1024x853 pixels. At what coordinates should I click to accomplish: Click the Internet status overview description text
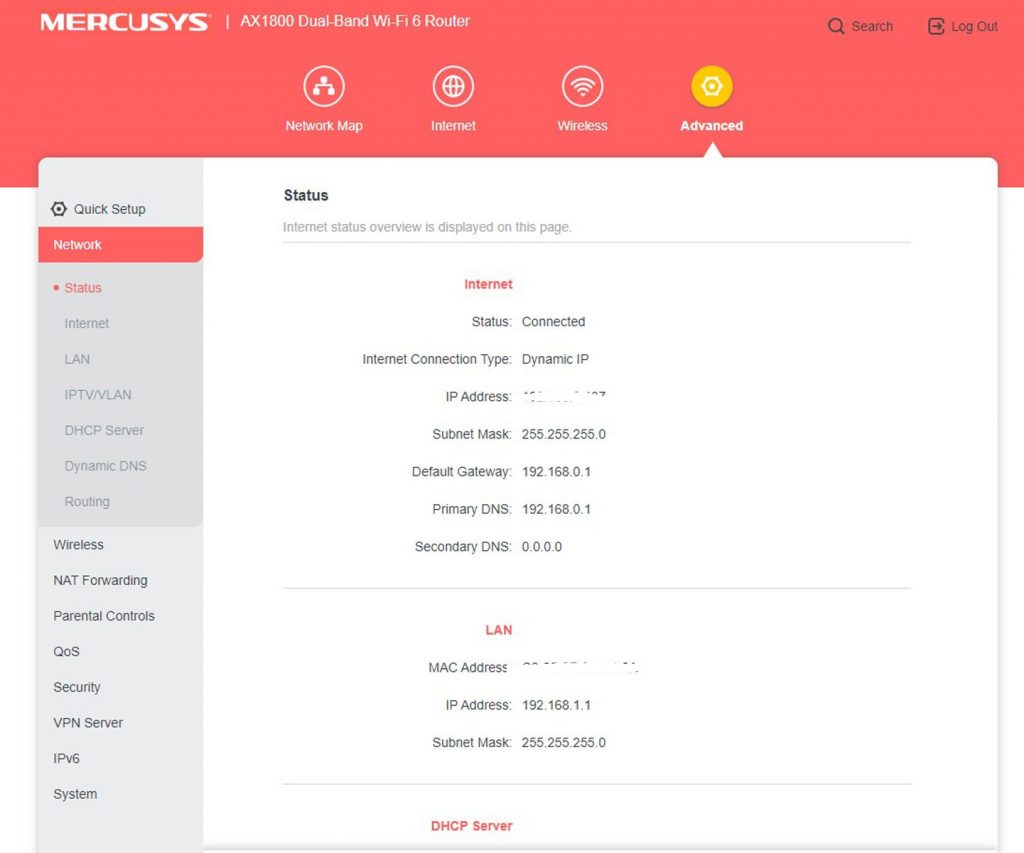(x=427, y=227)
